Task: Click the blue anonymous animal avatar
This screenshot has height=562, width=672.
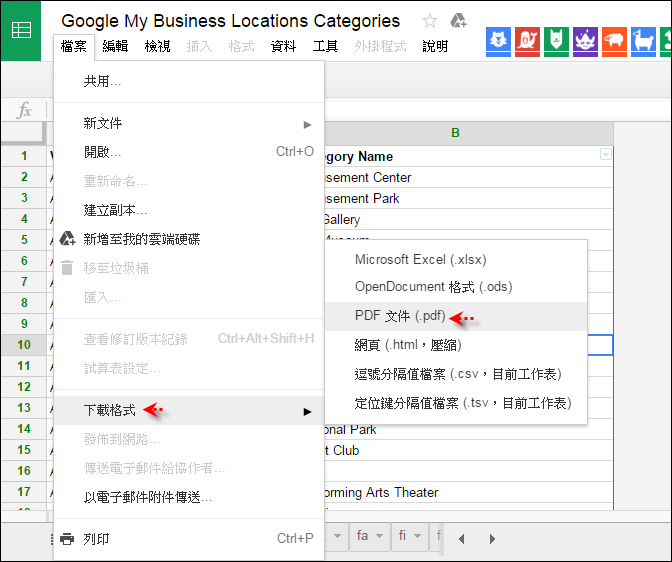Action: (x=498, y=42)
